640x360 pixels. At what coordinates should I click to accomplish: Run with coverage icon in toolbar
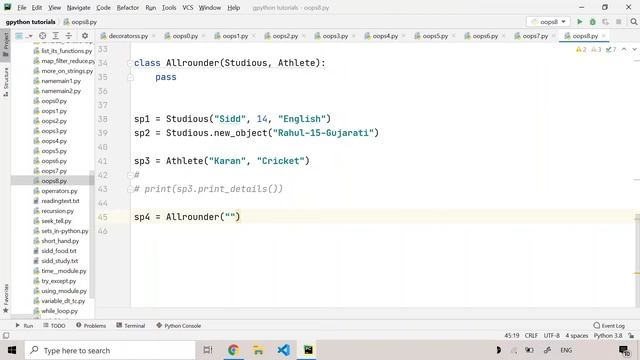[605, 22]
